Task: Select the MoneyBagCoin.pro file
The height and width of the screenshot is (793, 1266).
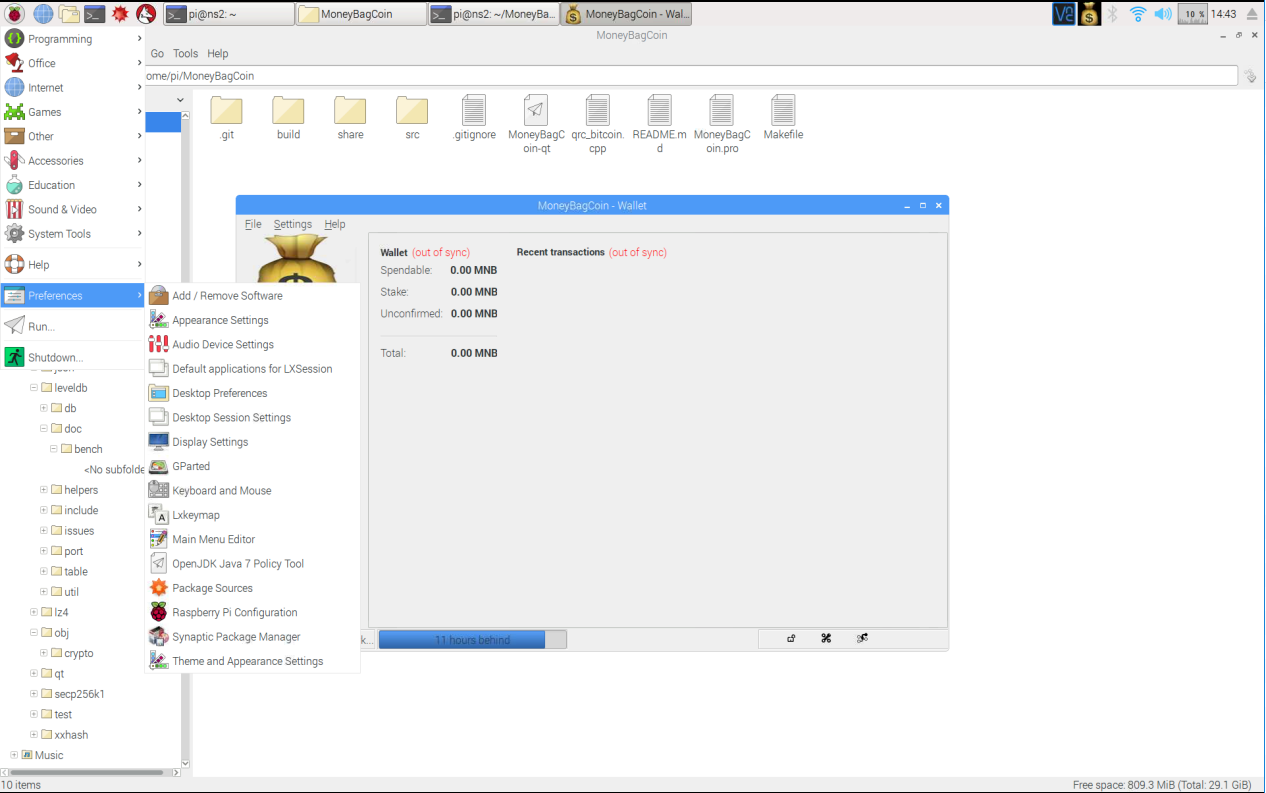Action: point(722,124)
